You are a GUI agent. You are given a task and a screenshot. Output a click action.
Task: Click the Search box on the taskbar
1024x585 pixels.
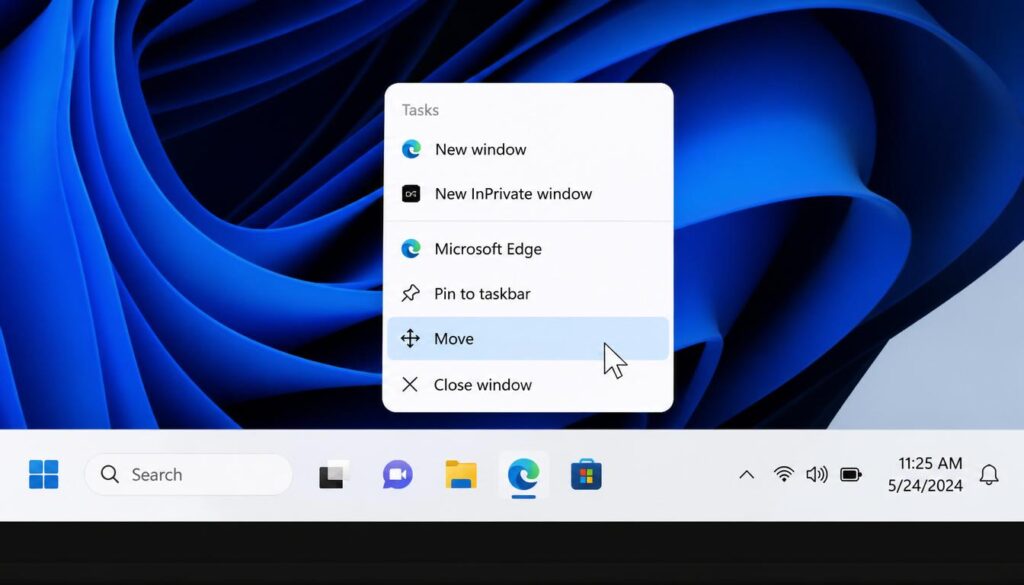[188, 474]
